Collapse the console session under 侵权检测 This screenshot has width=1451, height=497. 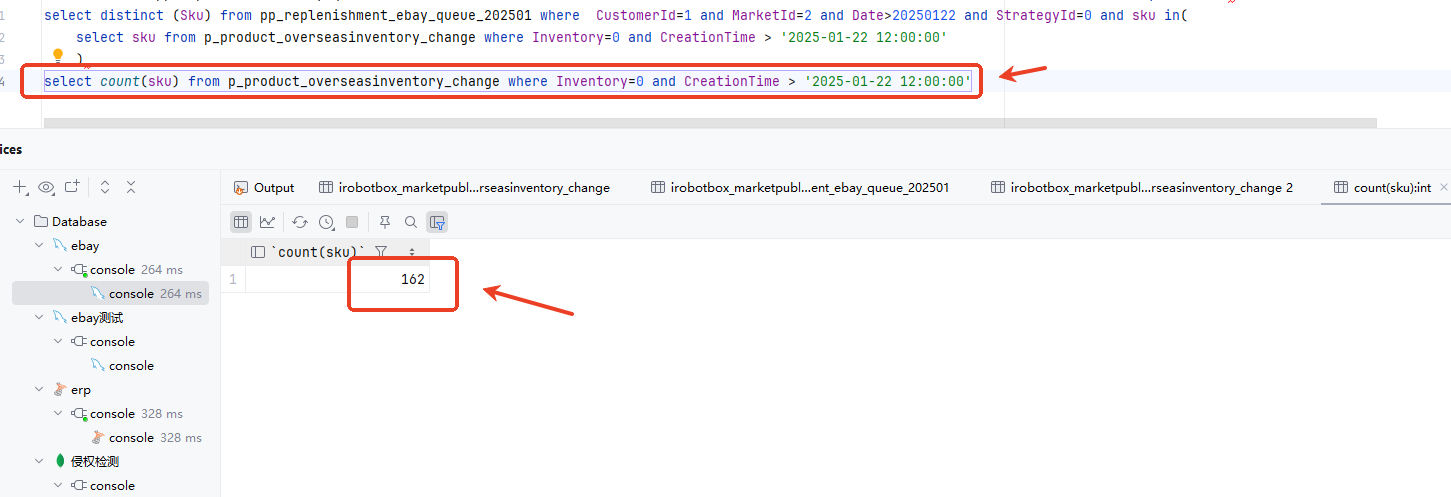tap(58, 485)
